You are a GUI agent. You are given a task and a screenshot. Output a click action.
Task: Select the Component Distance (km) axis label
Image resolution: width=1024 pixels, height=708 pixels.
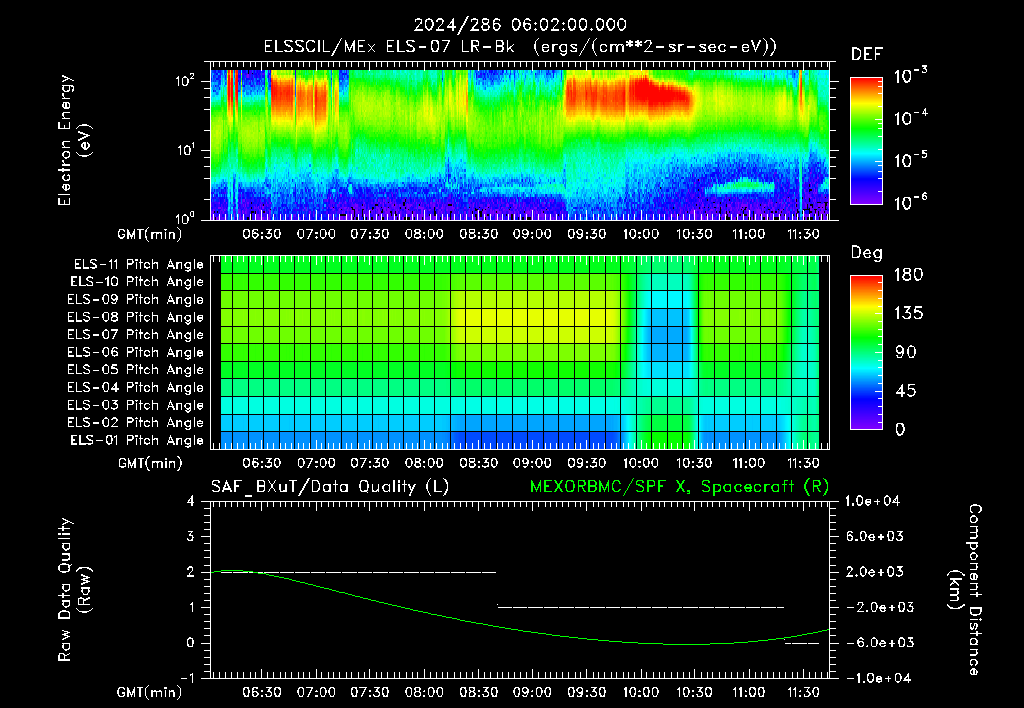(x=965, y=590)
